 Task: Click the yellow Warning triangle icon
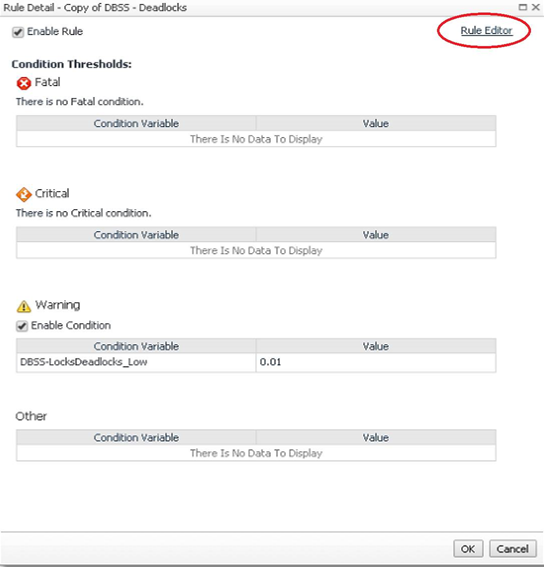pyautogui.click(x=24, y=306)
